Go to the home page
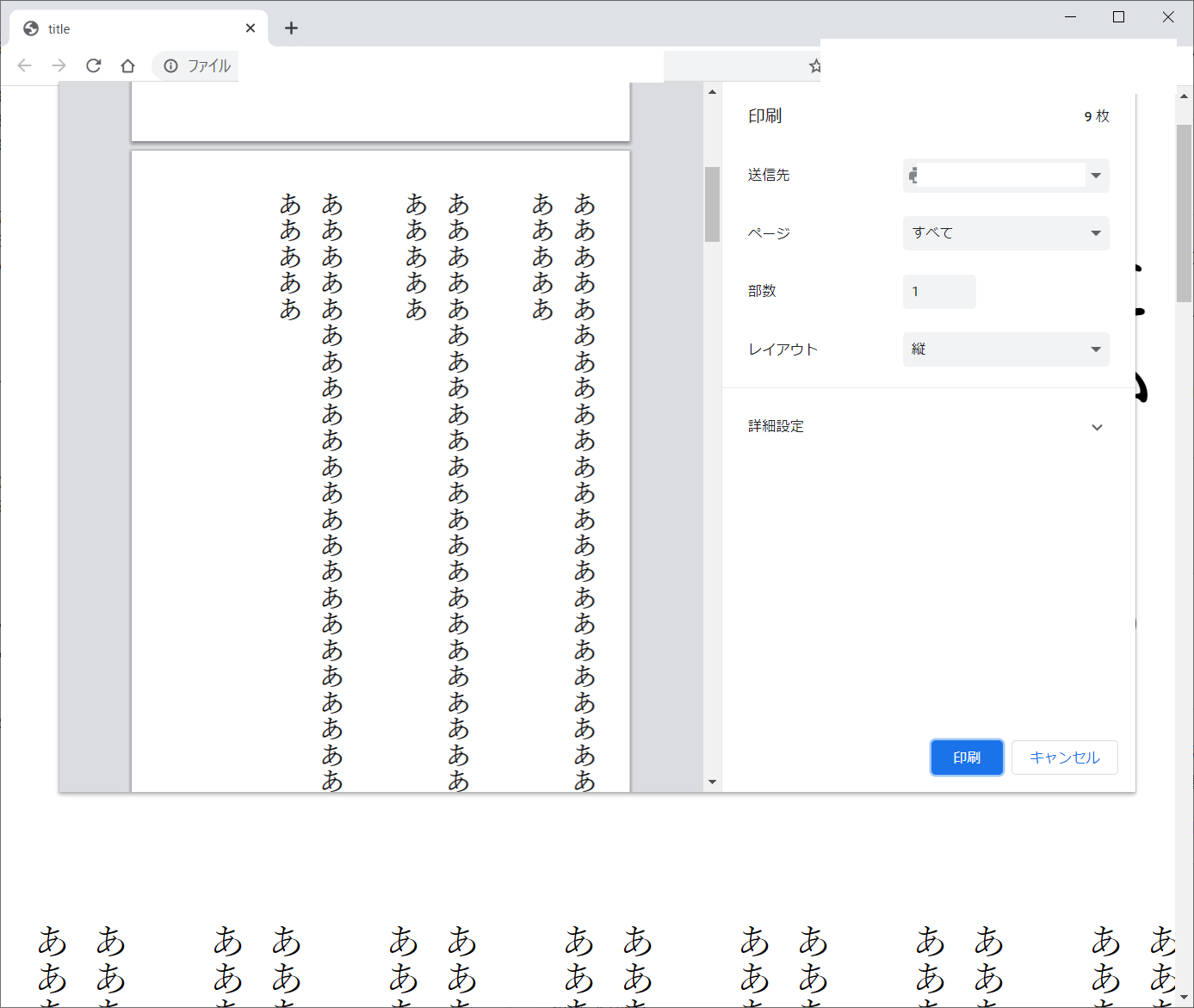 [128, 65]
